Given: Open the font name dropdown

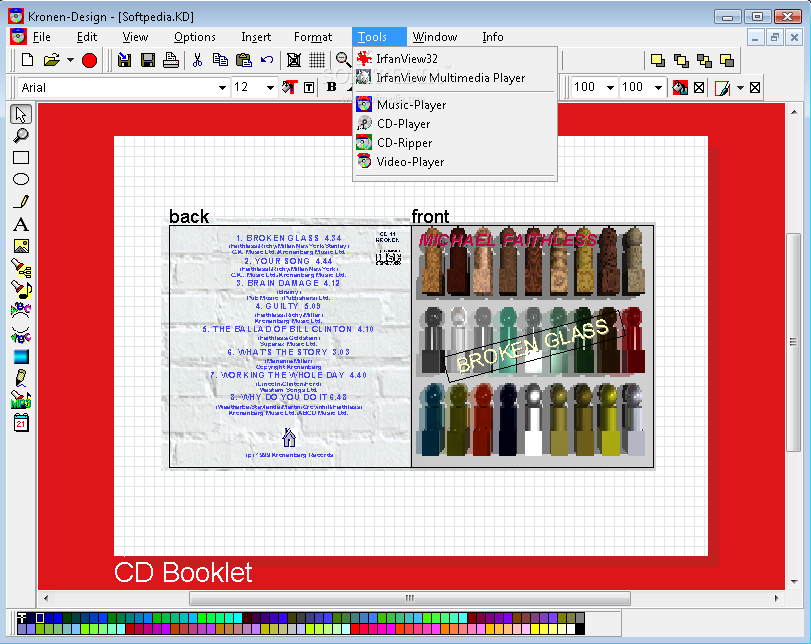Looking at the screenshot, I should tap(222, 87).
